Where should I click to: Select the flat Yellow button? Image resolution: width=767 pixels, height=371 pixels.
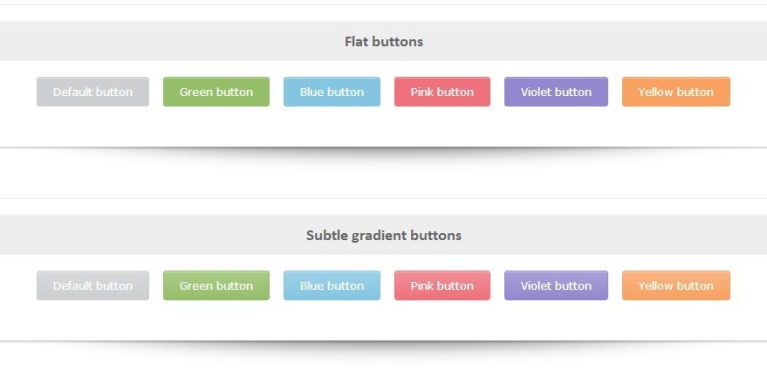point(676,92)
